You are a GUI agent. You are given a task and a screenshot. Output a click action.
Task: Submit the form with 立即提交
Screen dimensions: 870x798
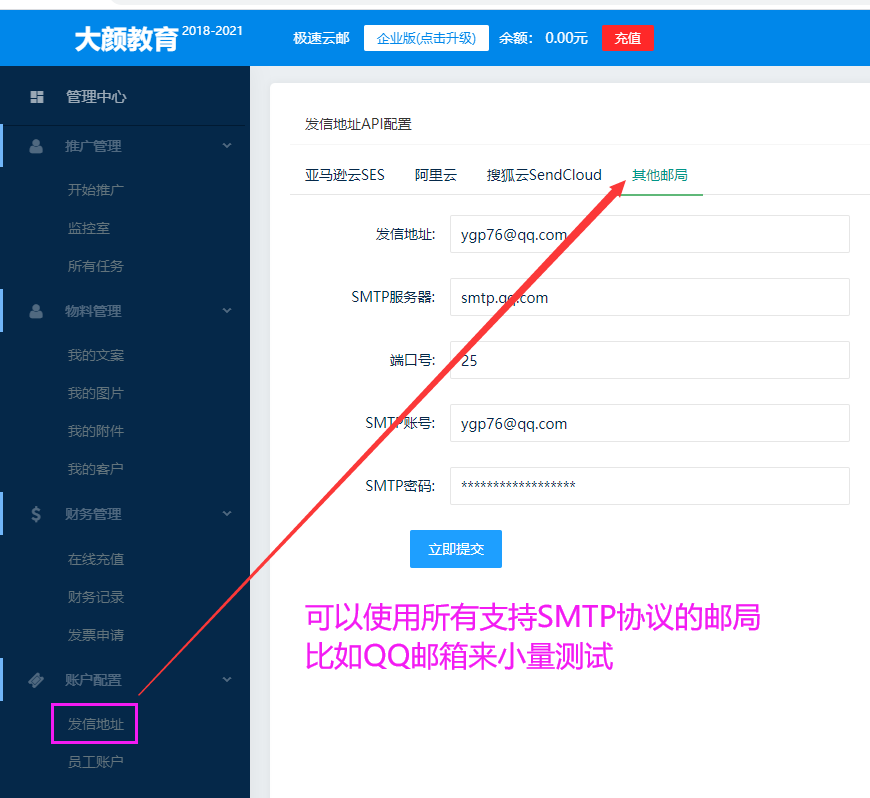click(456, 549)
